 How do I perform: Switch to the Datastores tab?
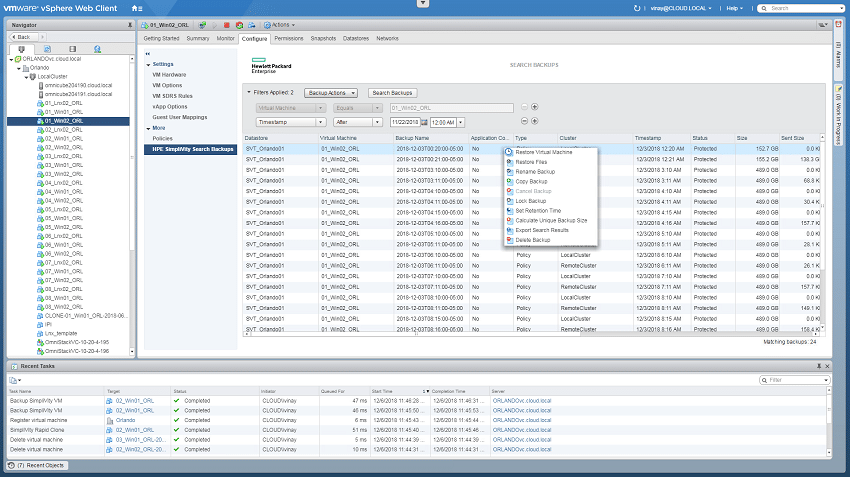[356, 38]
